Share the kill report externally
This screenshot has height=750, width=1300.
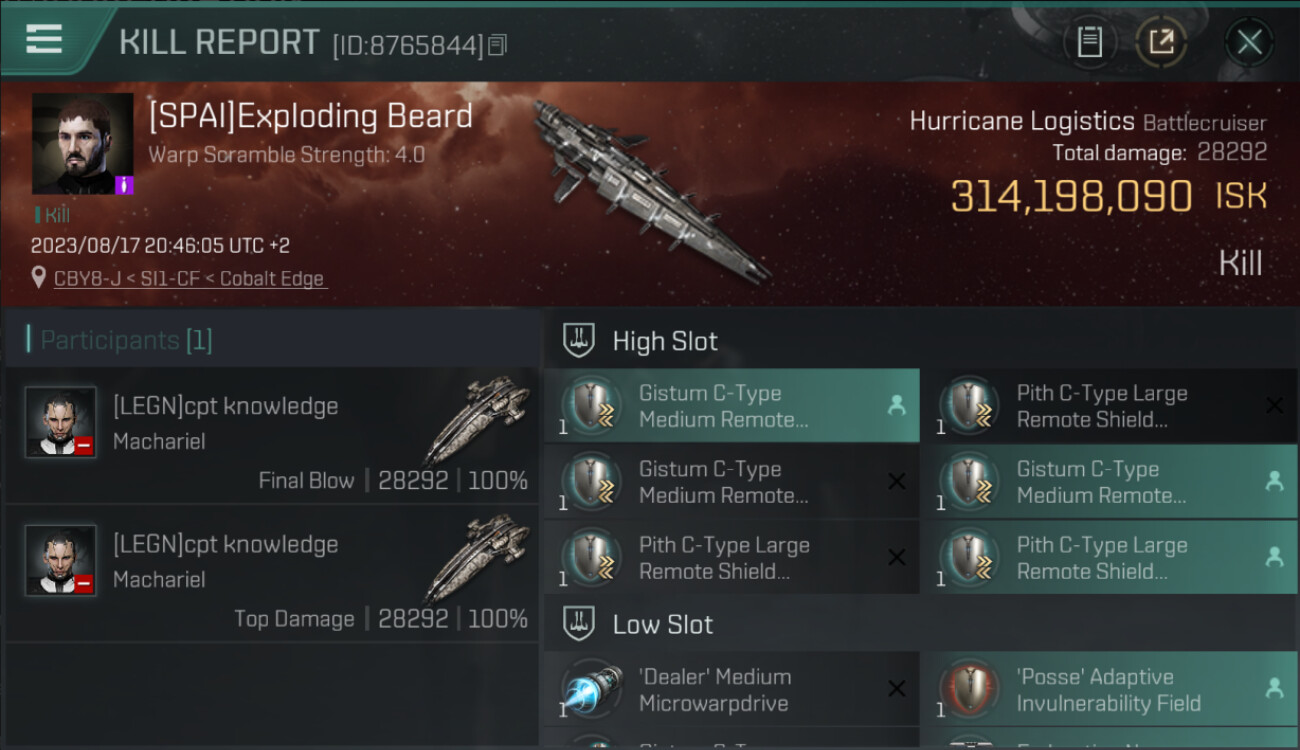point(1161,42)
